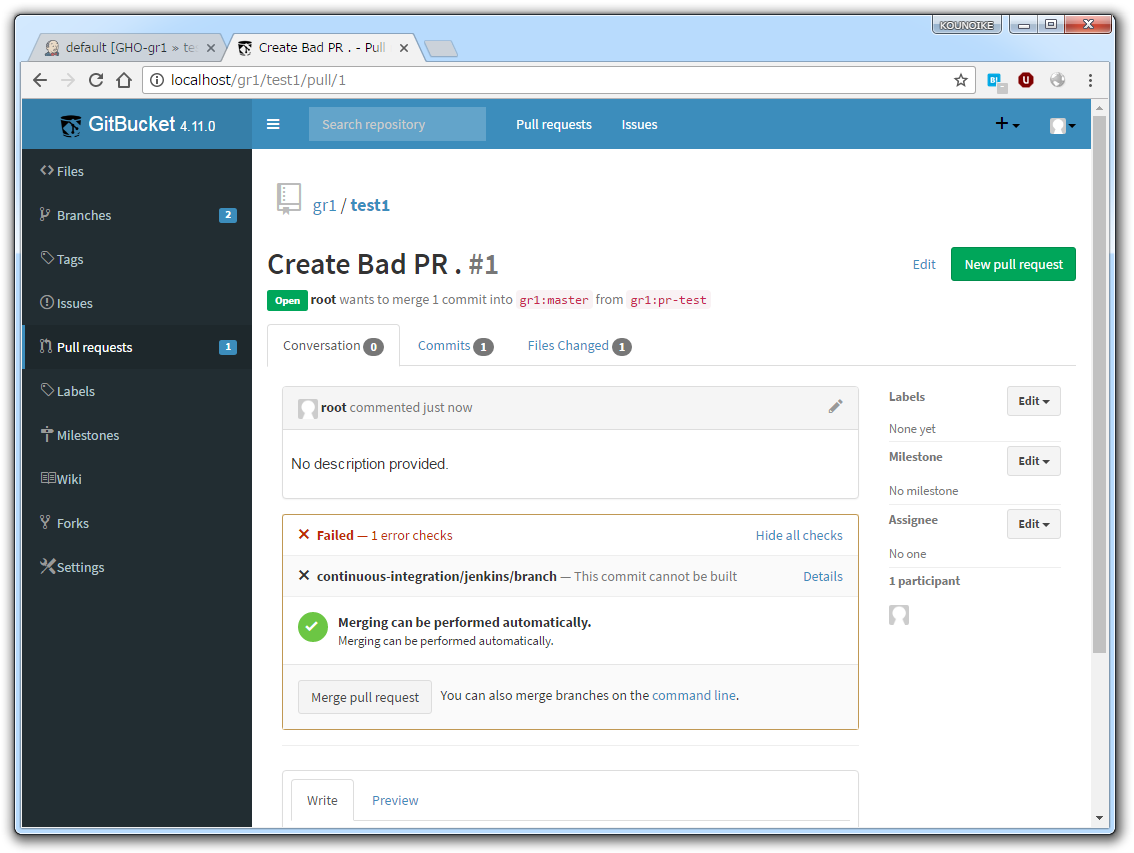Open the Files section via sidebar icon
The width and height of the screenshot is (1134, 853).
48,171
